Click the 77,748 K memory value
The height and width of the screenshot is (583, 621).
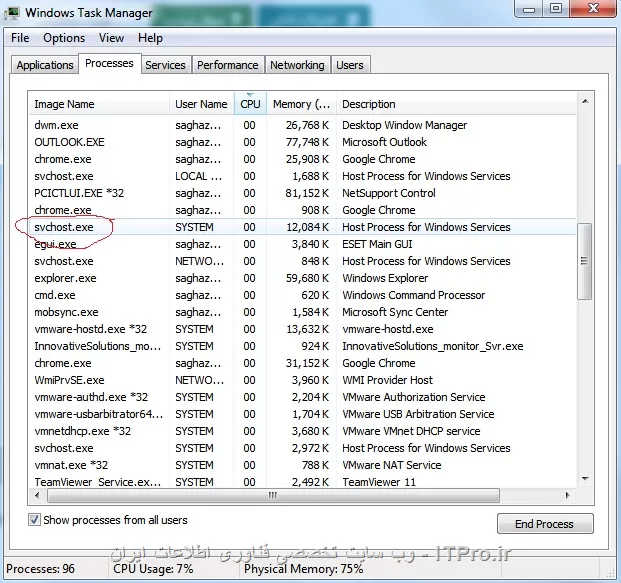coord(307,142)
